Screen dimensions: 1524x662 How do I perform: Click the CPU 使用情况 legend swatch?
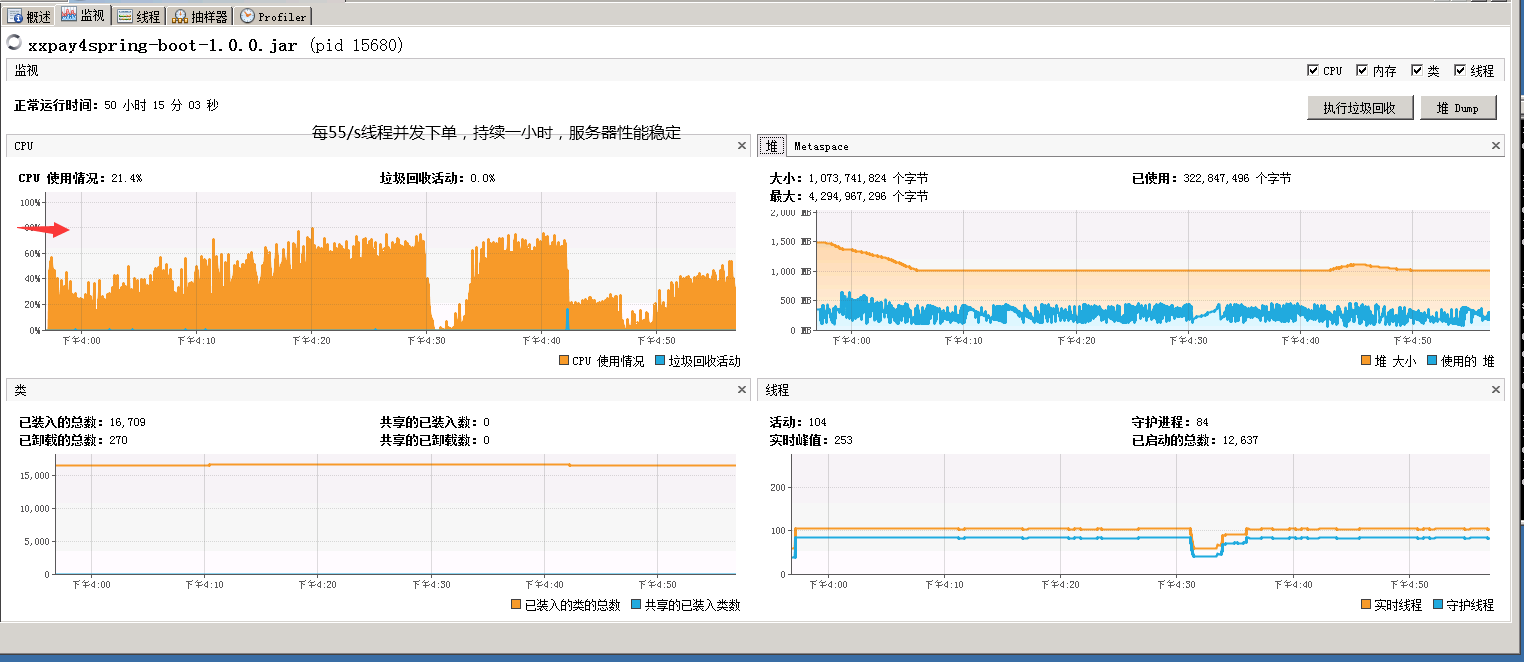coord(564,361)
